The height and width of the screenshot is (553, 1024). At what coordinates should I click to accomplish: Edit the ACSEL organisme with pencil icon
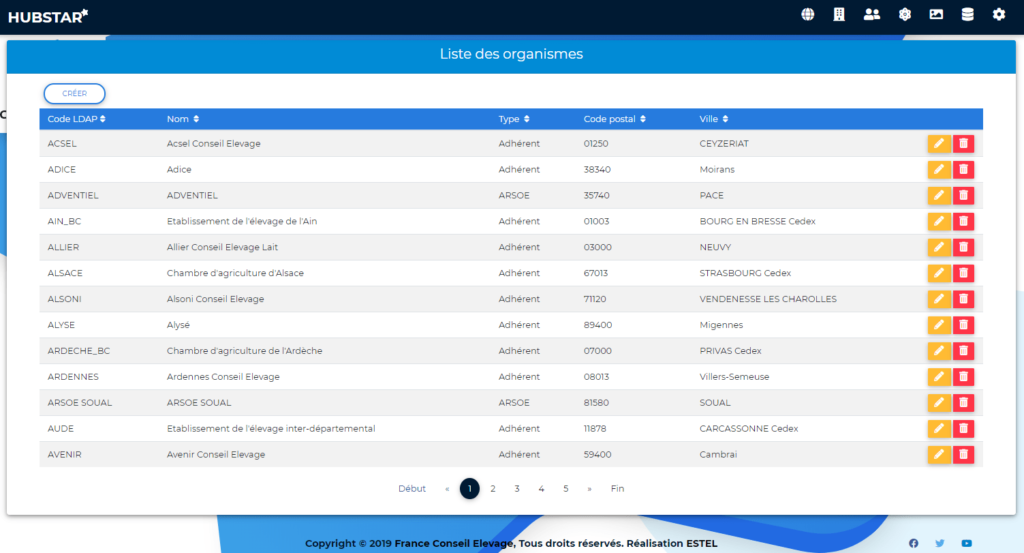coord(939,144)
